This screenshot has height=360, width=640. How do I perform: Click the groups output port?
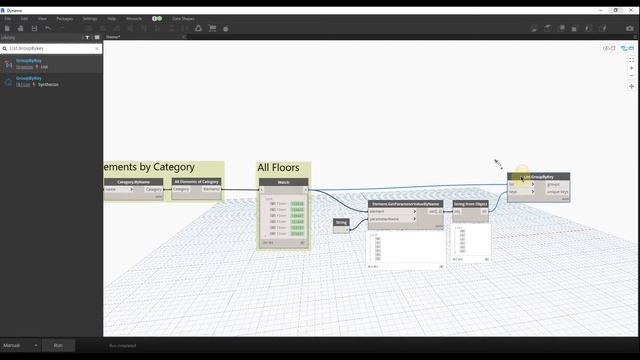558,184
